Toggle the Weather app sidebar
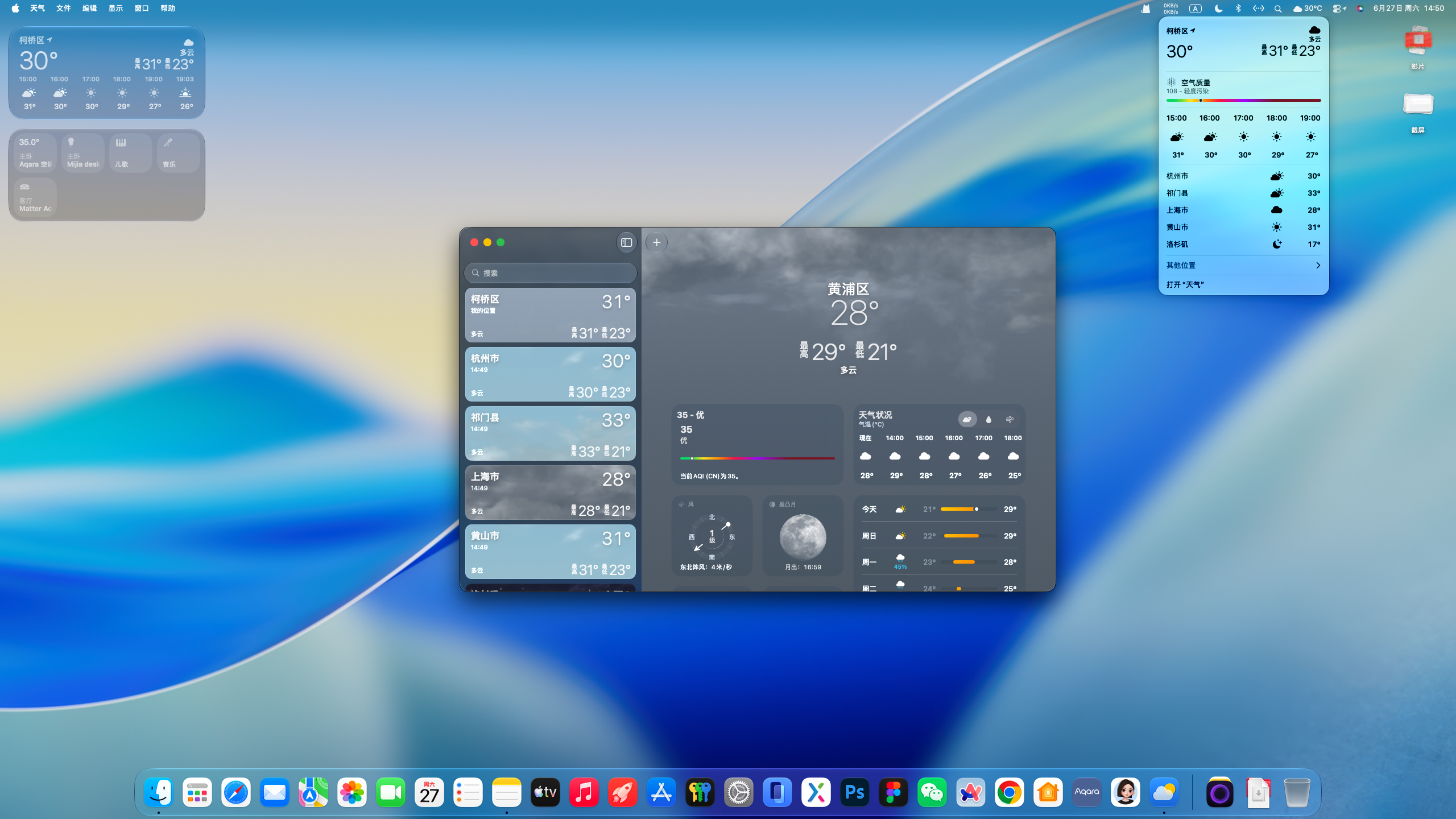1456x819 pixels. (626, 242)
